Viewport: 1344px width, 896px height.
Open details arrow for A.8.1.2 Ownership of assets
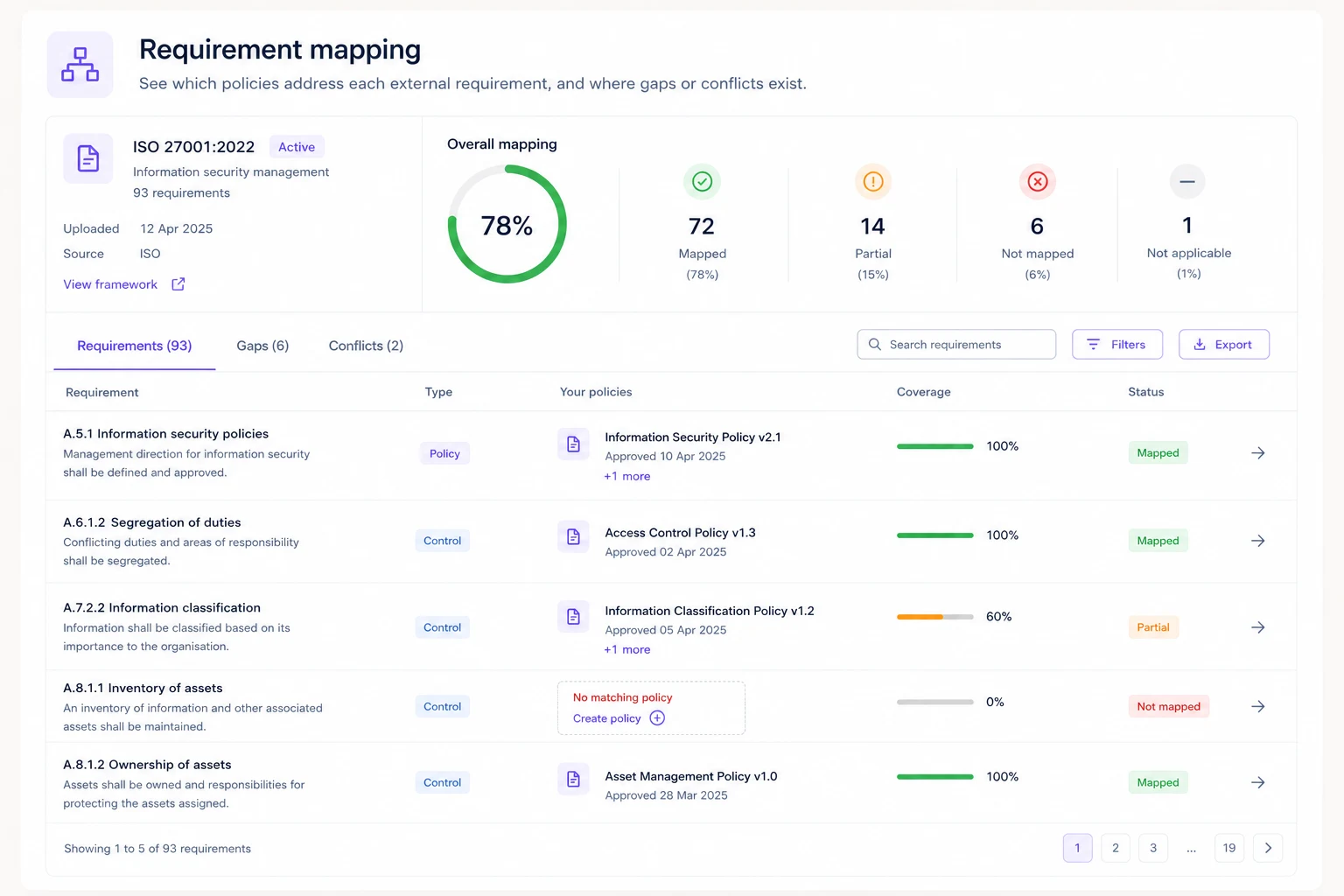click(x=1258, y=782)
